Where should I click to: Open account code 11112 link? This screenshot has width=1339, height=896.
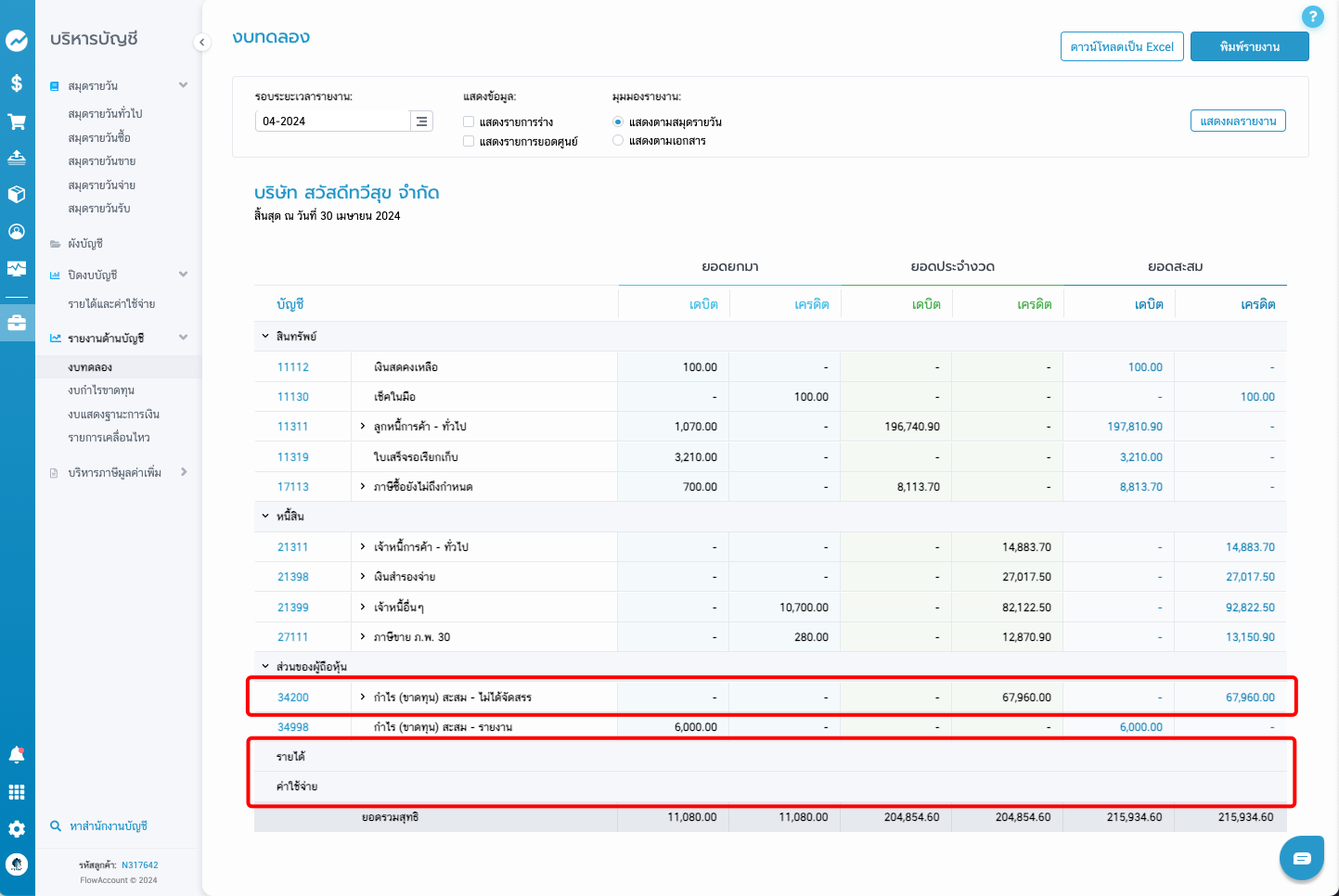tap(293, 367)
